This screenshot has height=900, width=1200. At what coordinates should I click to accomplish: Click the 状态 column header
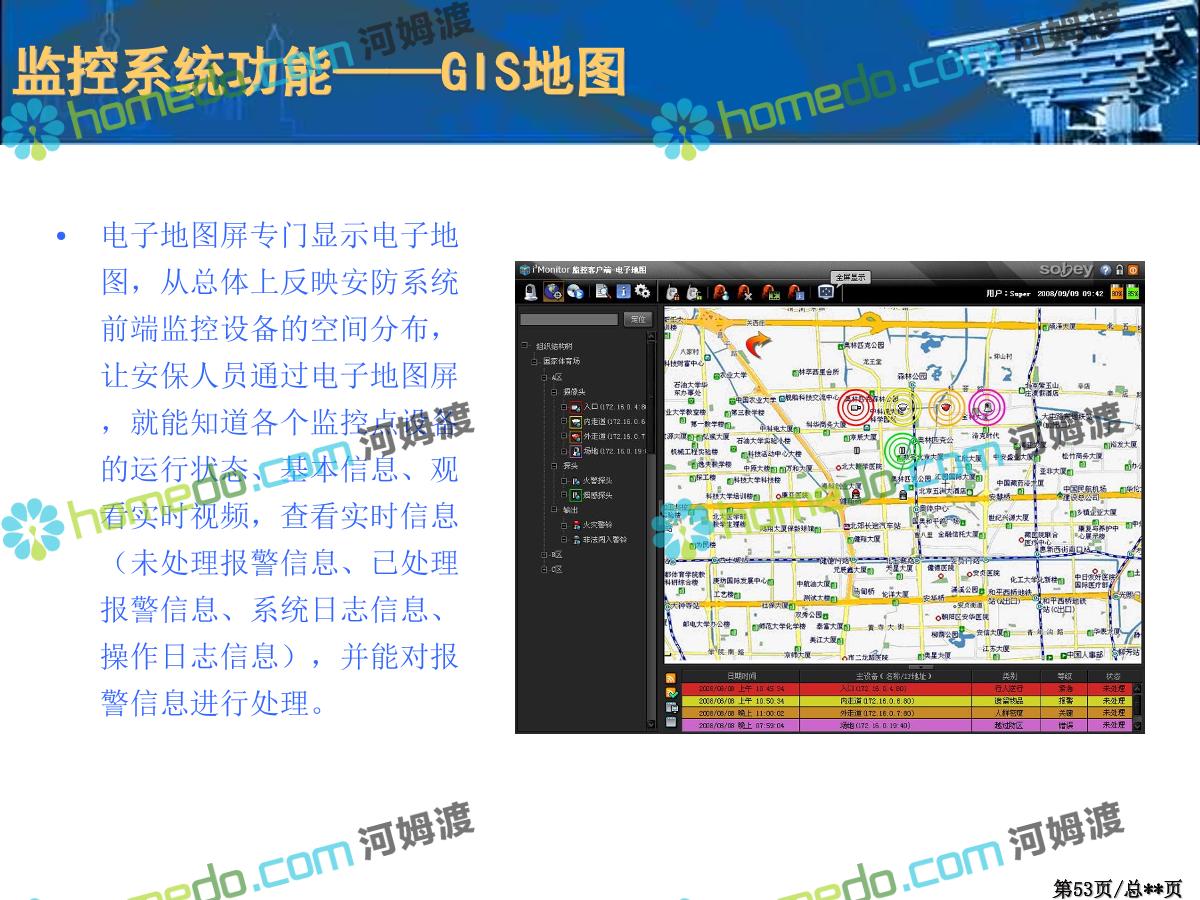[1112, 677]
